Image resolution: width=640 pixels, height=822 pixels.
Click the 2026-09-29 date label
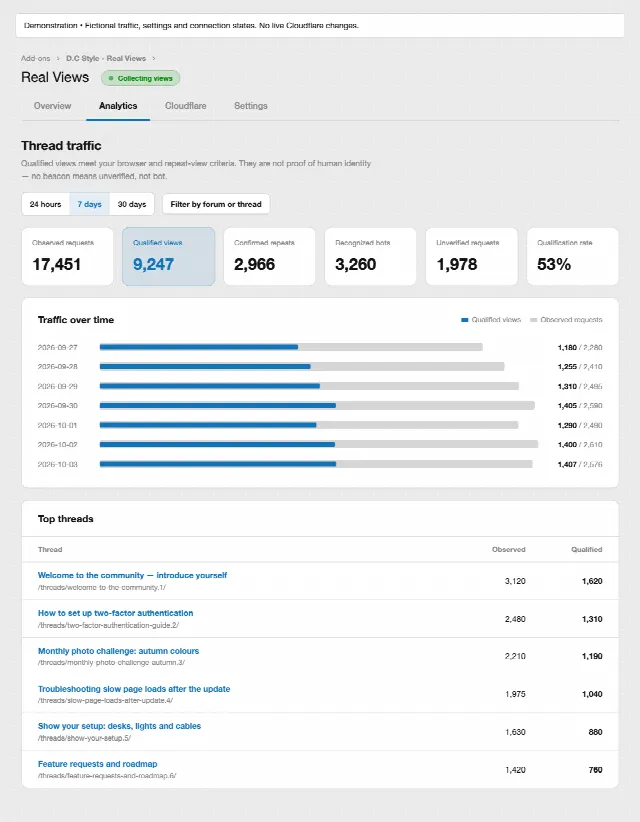click(58, 386)
